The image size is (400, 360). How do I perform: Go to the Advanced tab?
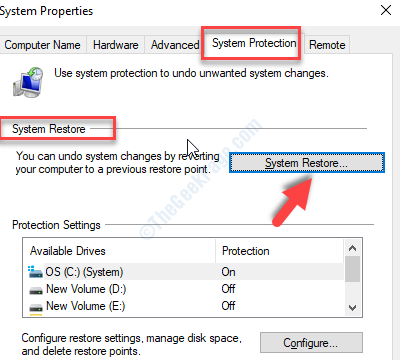pos(173,45)
